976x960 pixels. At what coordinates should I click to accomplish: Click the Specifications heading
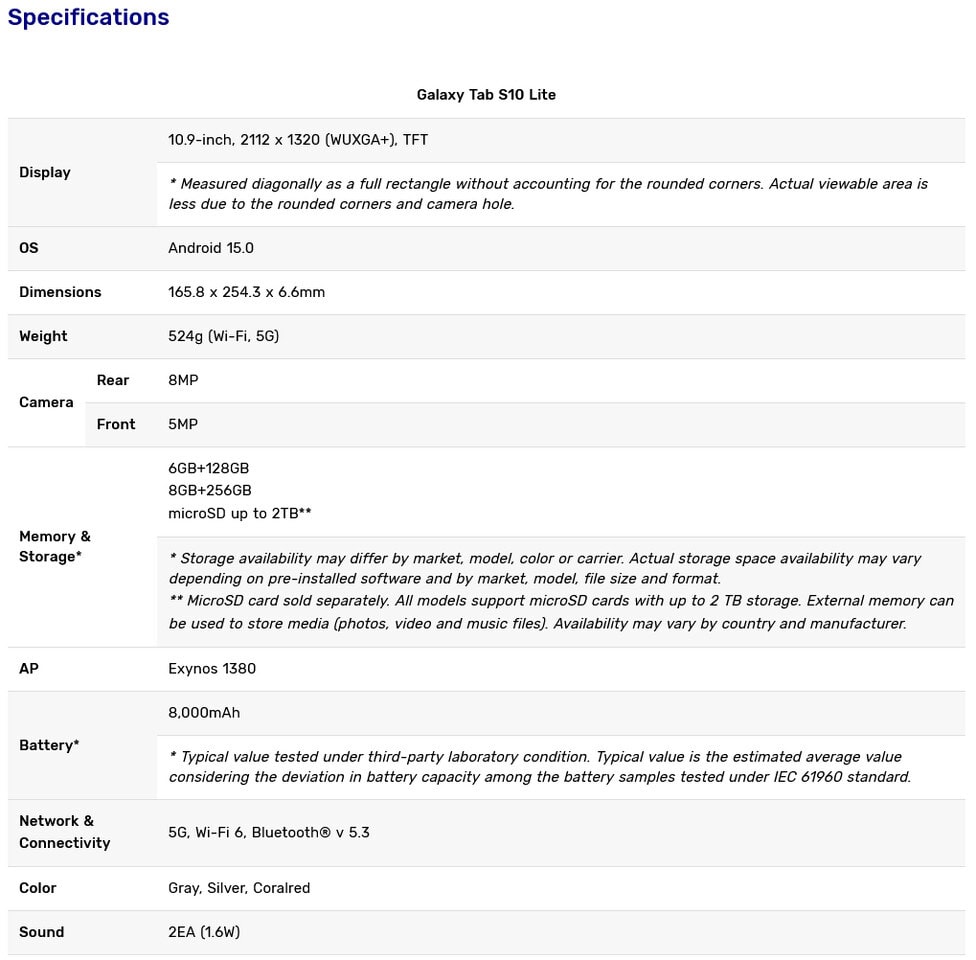(x=88, y=17)
